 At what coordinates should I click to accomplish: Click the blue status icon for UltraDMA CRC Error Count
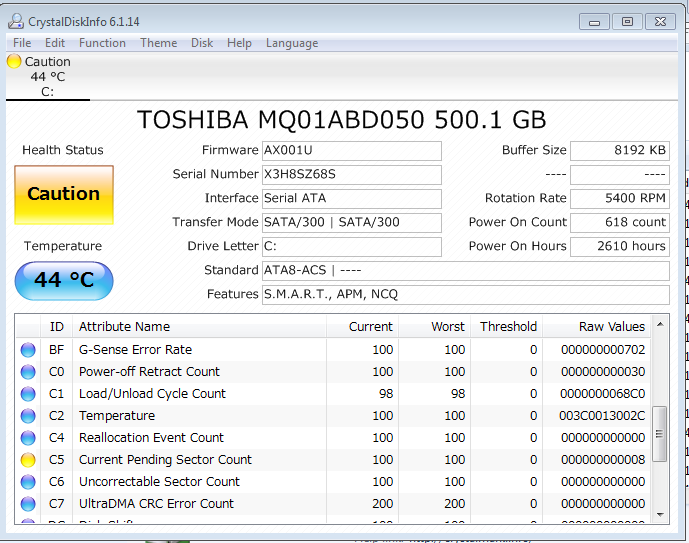[x=28, y=504]
